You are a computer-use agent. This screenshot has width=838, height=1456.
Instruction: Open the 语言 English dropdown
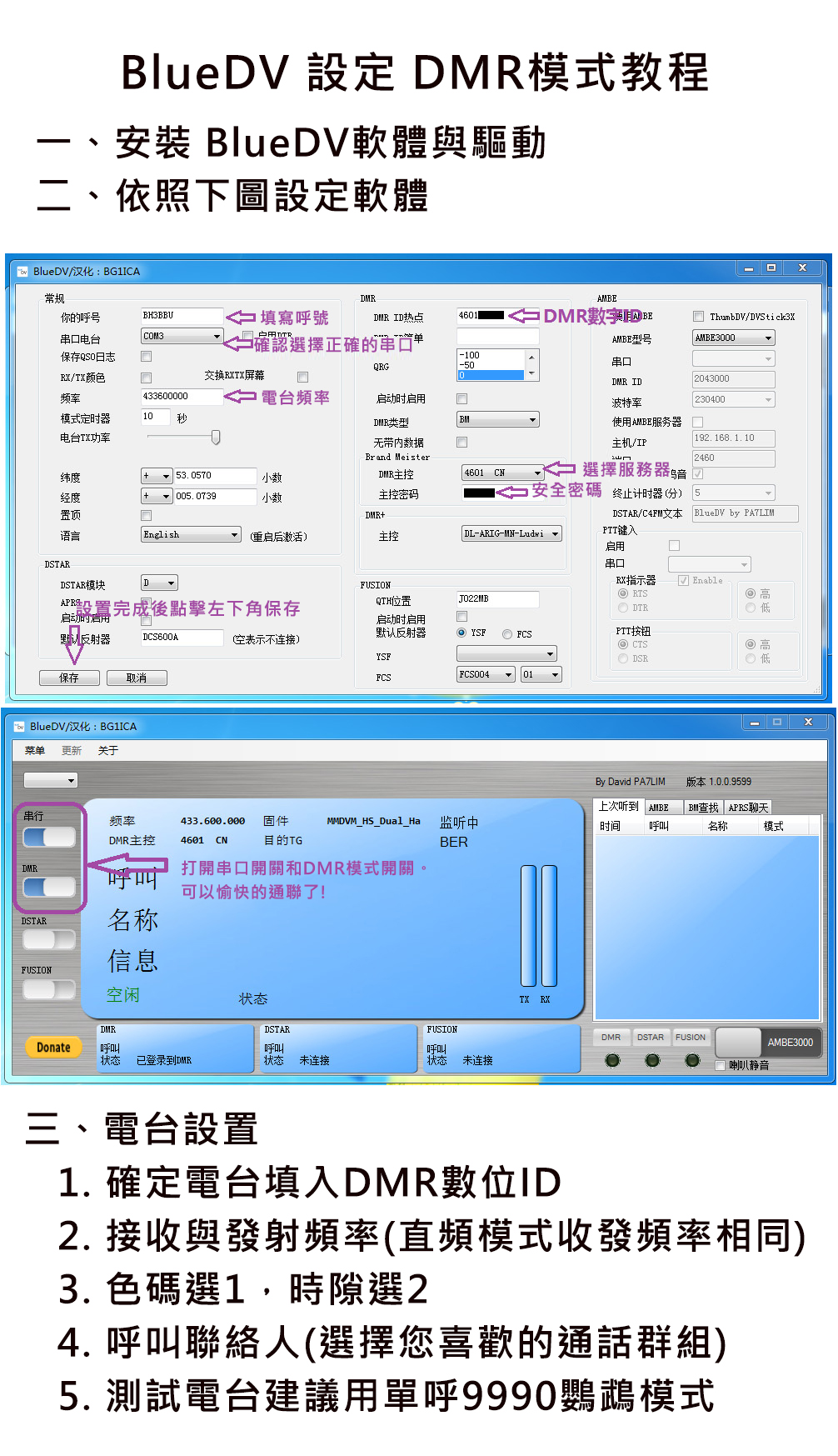tap(192, 535)
